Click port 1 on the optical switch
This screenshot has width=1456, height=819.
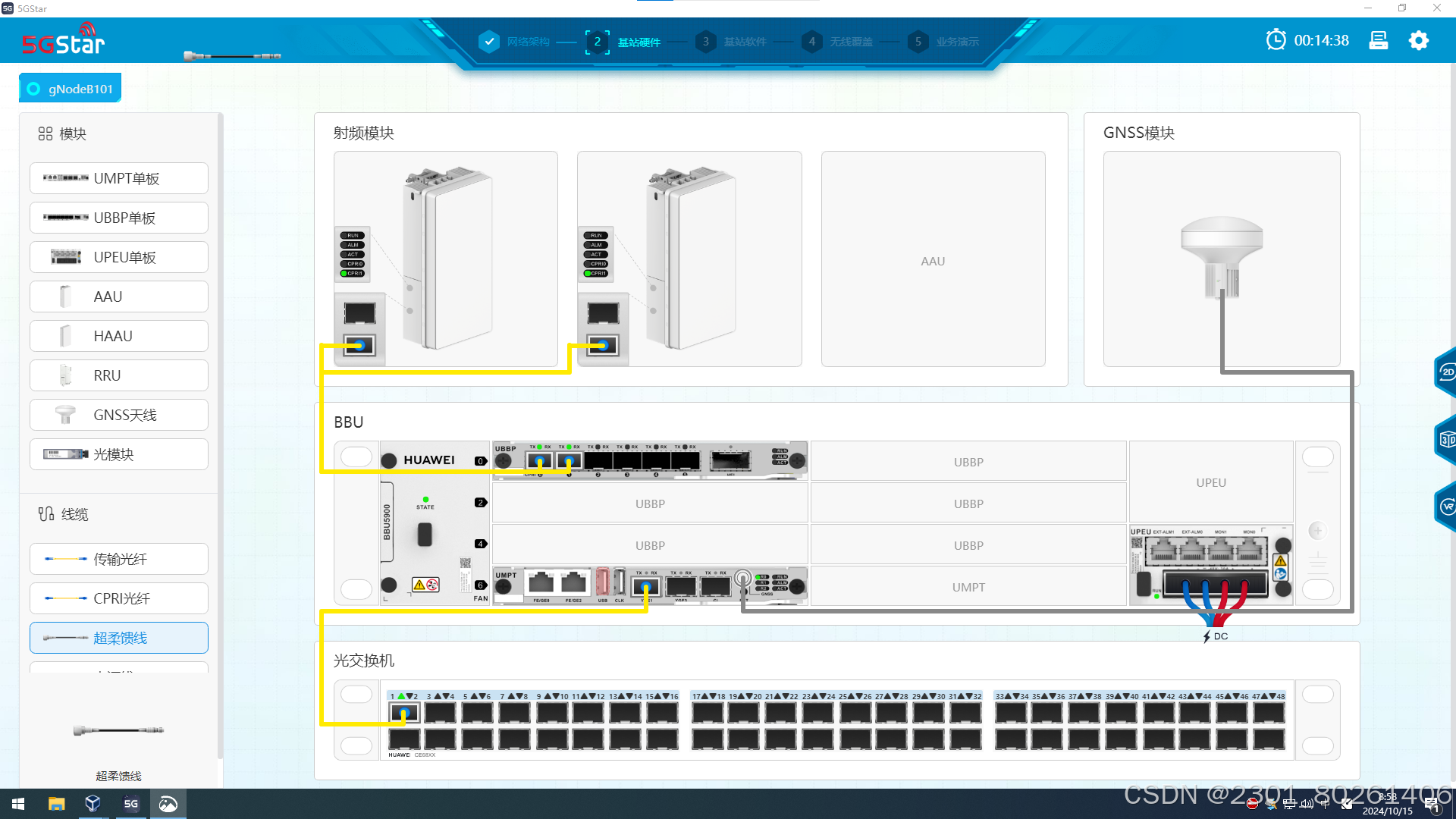(403, 713)
